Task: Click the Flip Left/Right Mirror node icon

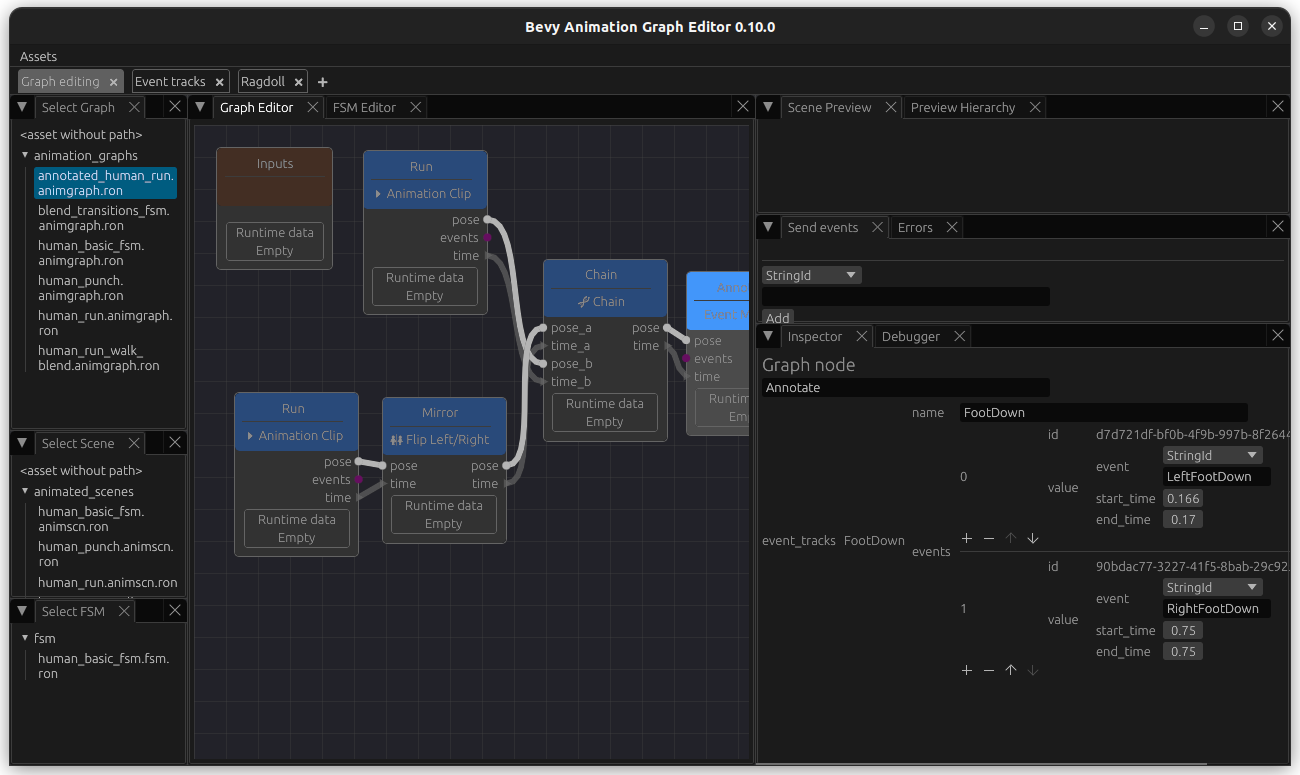Action: coord(396,440)
